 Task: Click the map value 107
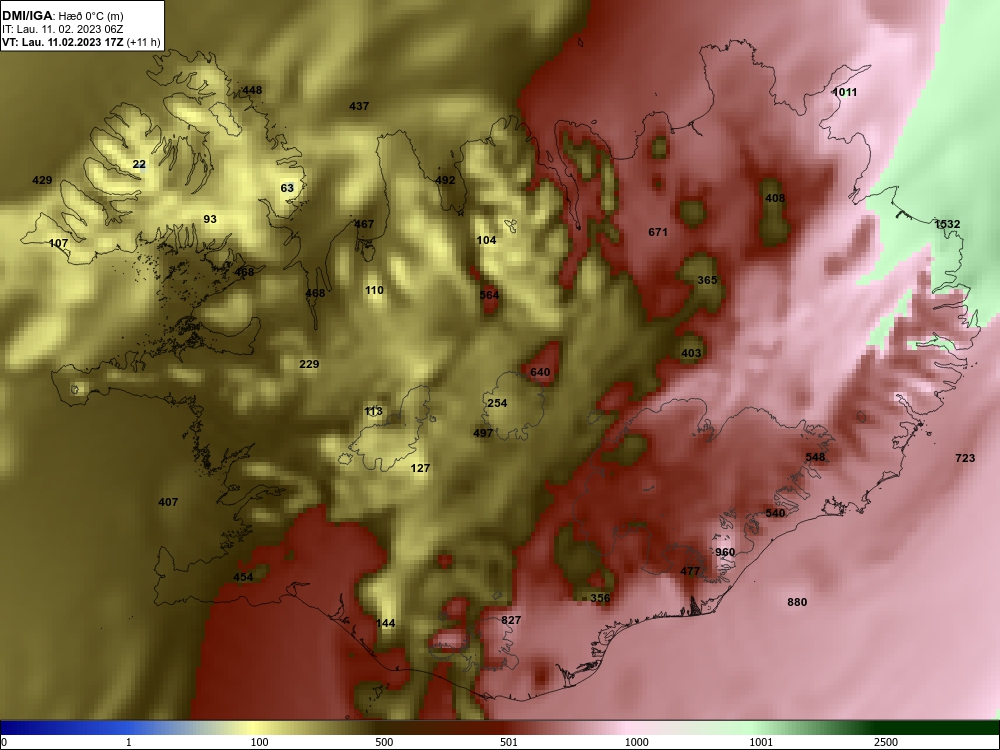pos(58,244)
